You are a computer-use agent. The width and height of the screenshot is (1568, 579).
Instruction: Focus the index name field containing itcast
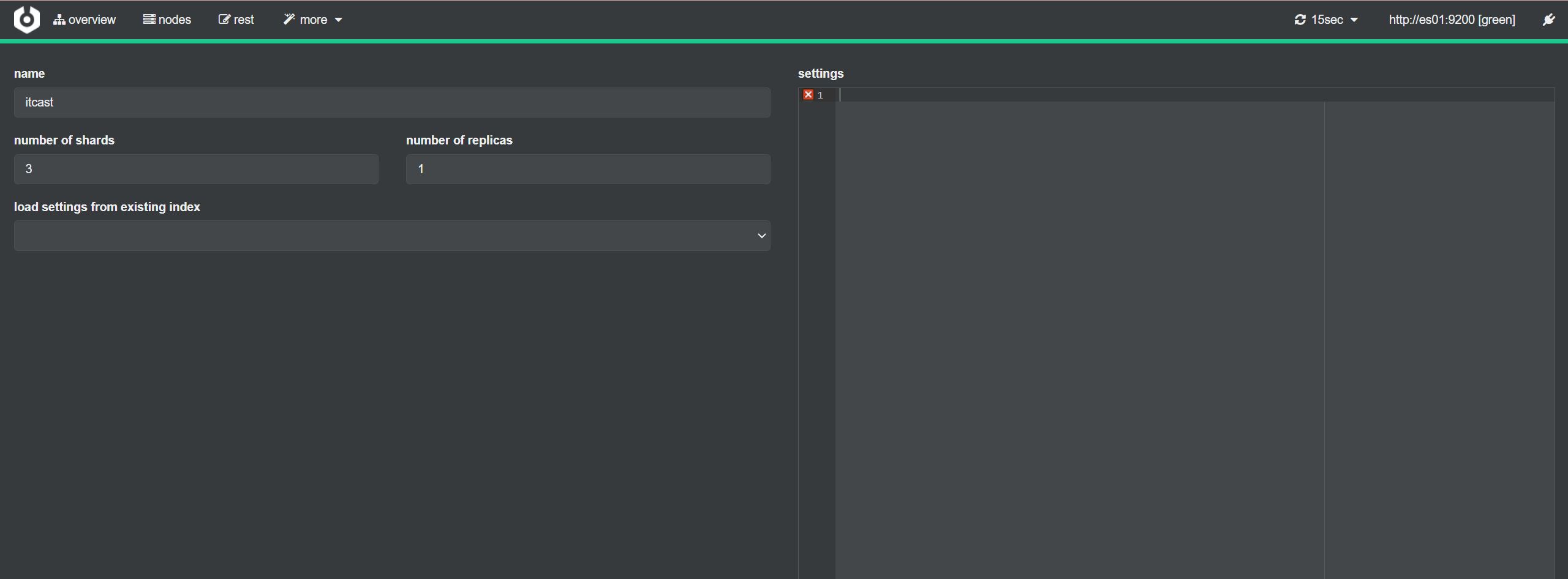392,102
